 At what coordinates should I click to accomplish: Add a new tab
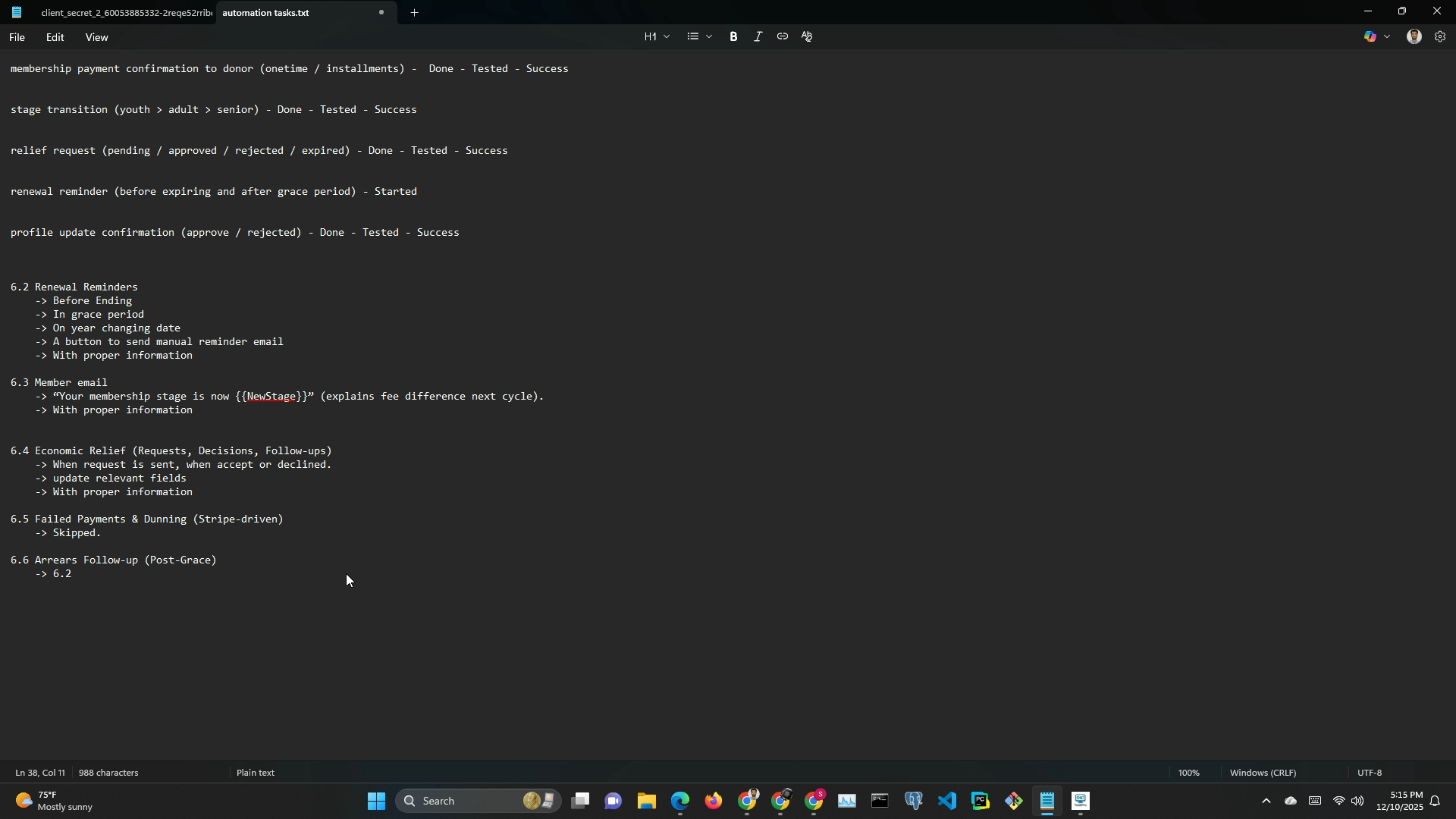[414, 13]
